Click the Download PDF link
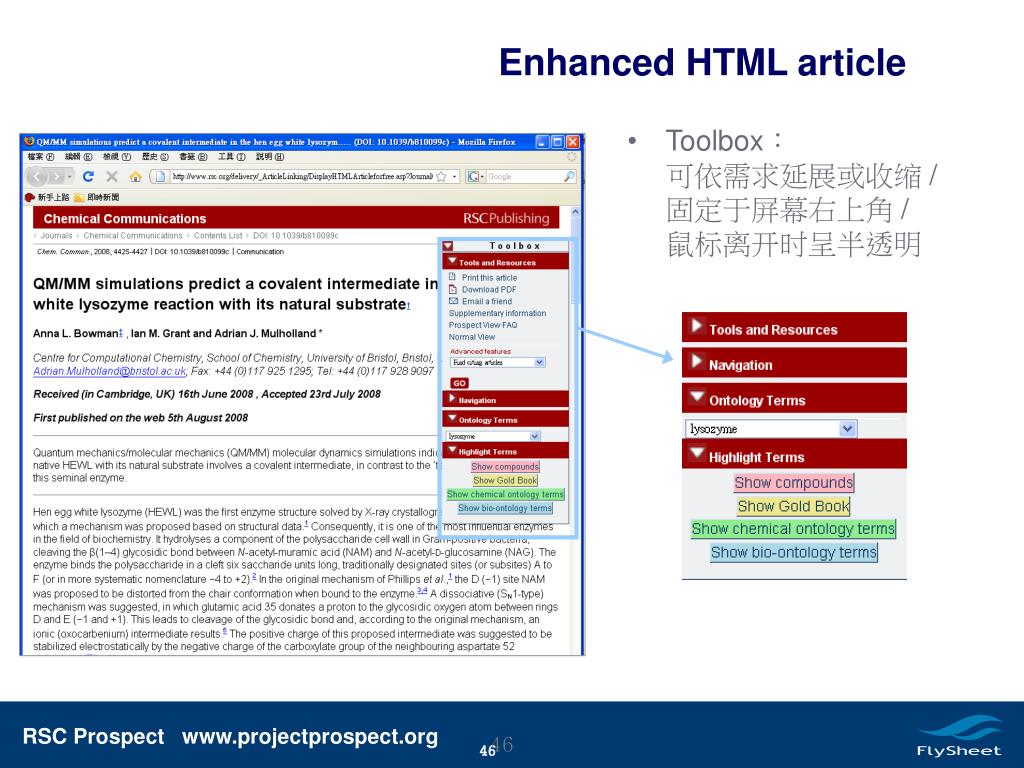 (x=488, y=289)
